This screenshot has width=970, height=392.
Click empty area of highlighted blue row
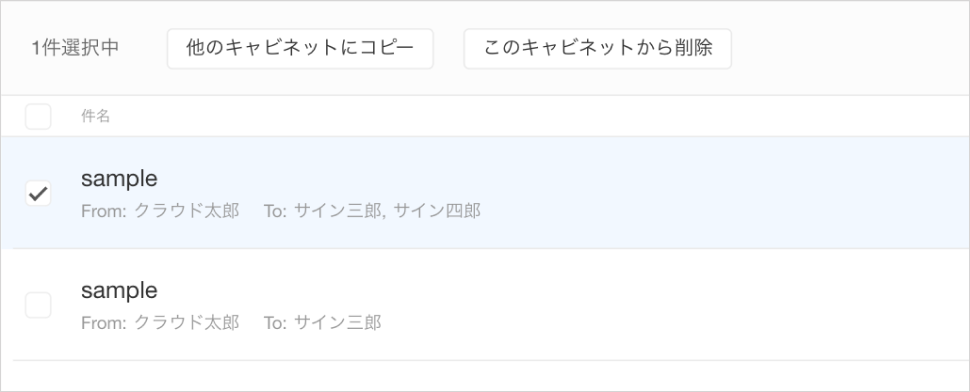(711, 193)
